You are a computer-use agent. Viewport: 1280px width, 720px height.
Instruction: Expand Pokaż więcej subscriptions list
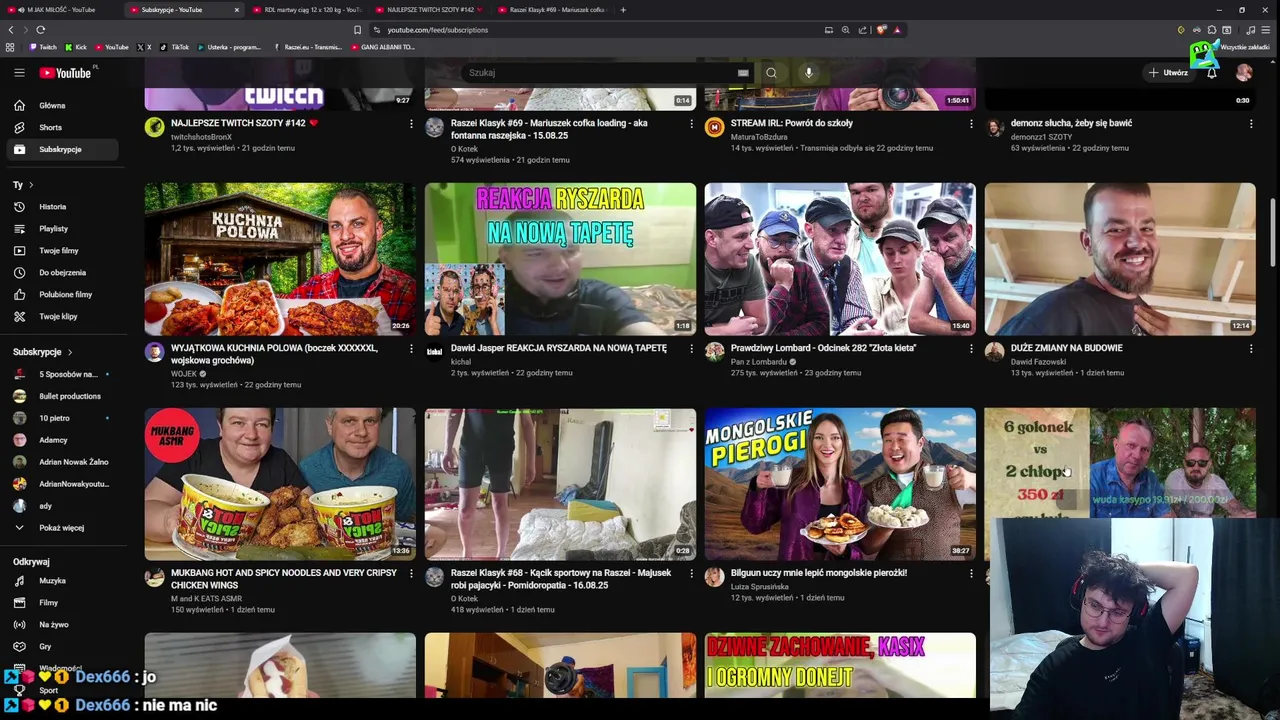60,527
